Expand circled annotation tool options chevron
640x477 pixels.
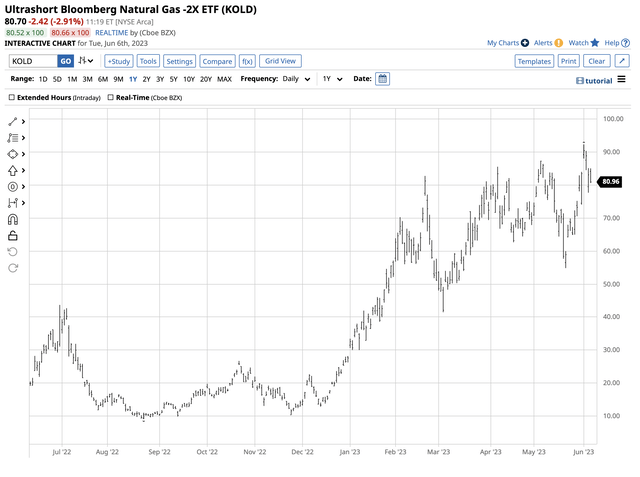click(24, 186)
